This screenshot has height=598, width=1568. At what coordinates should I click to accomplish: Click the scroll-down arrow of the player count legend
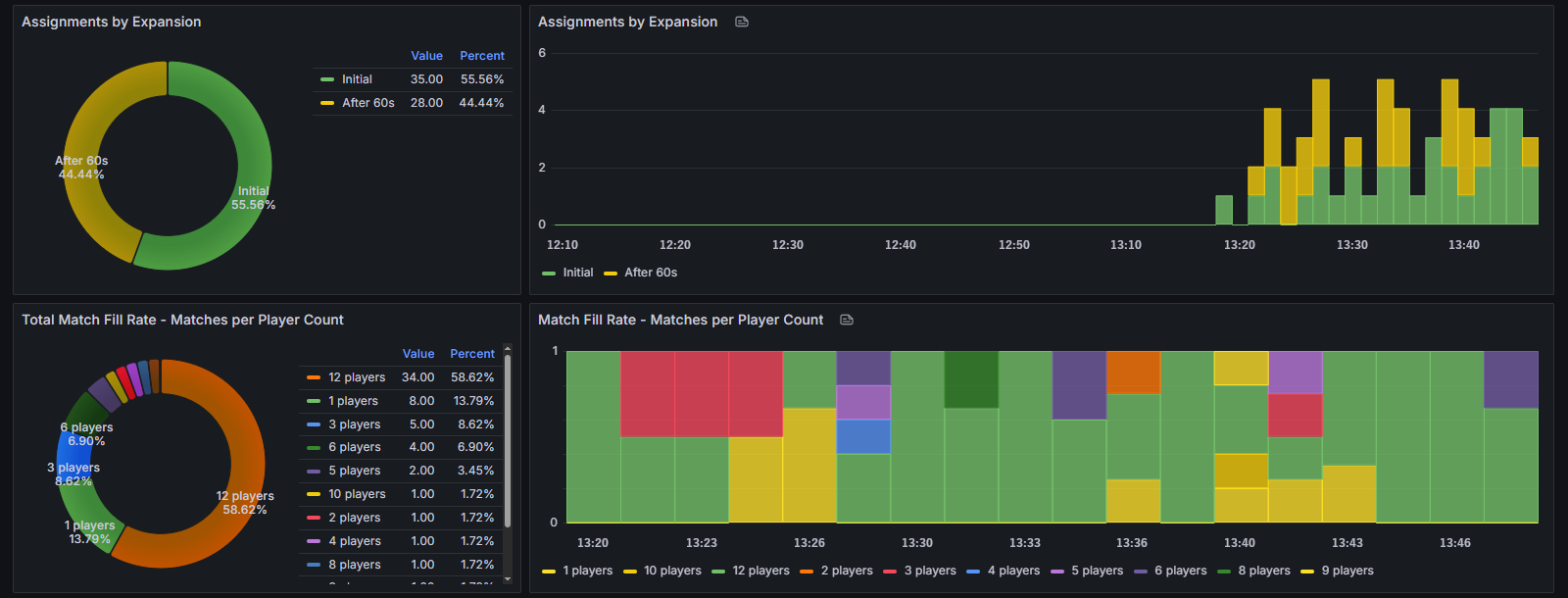pyautogui.click(x=508, y=579)
